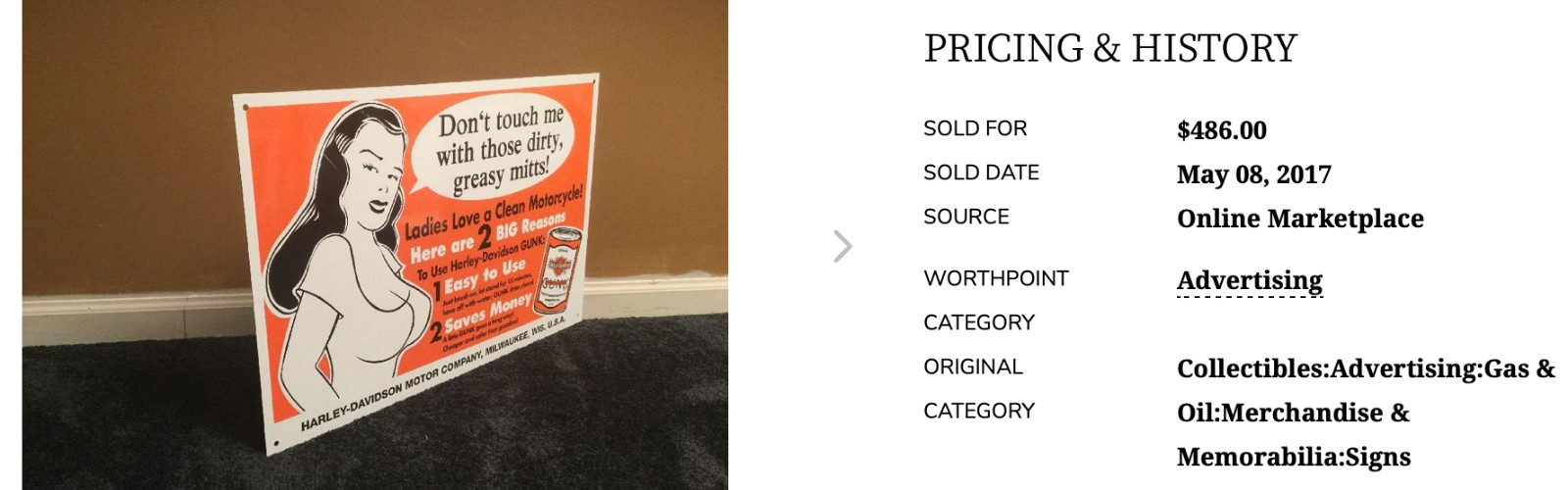Screen dimensions: 1568x490
Task: Click the Collectibles:Advertising:Gas & Oil category text
Action: click(1365, 368)
